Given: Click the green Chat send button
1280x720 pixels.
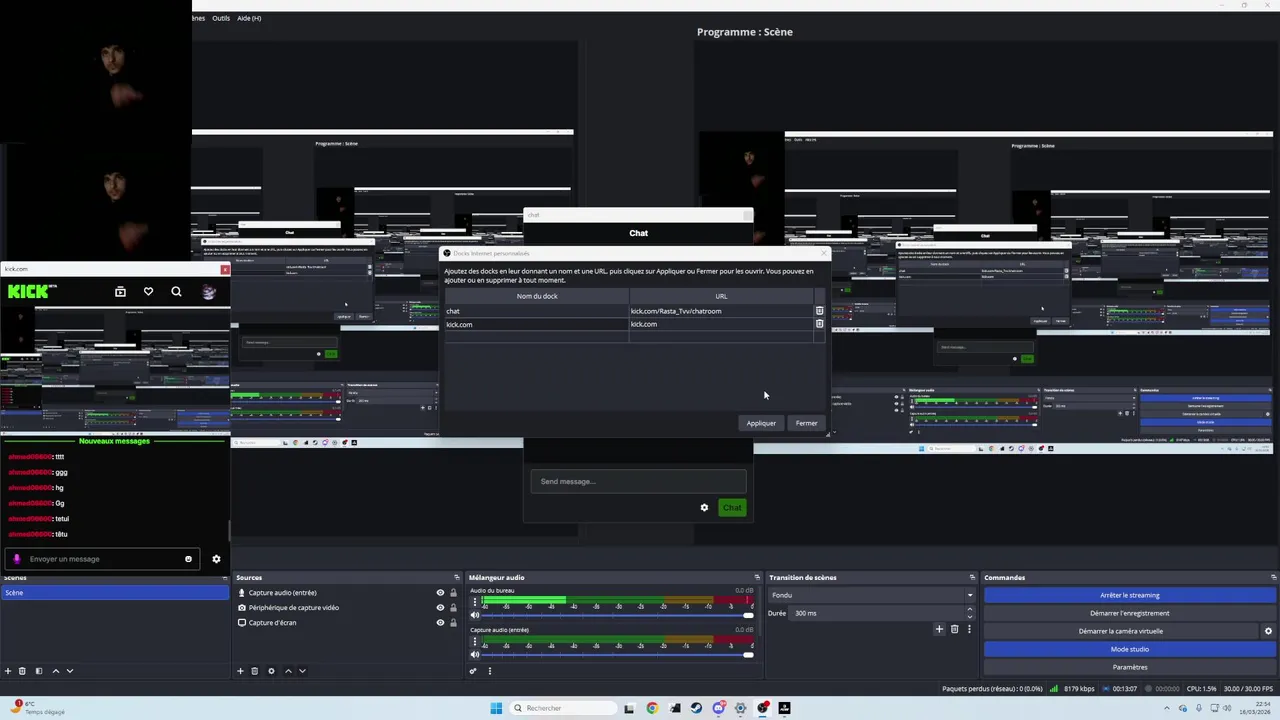Looking at the screenshot, I should pyautogui.click(x=732, y=508).
